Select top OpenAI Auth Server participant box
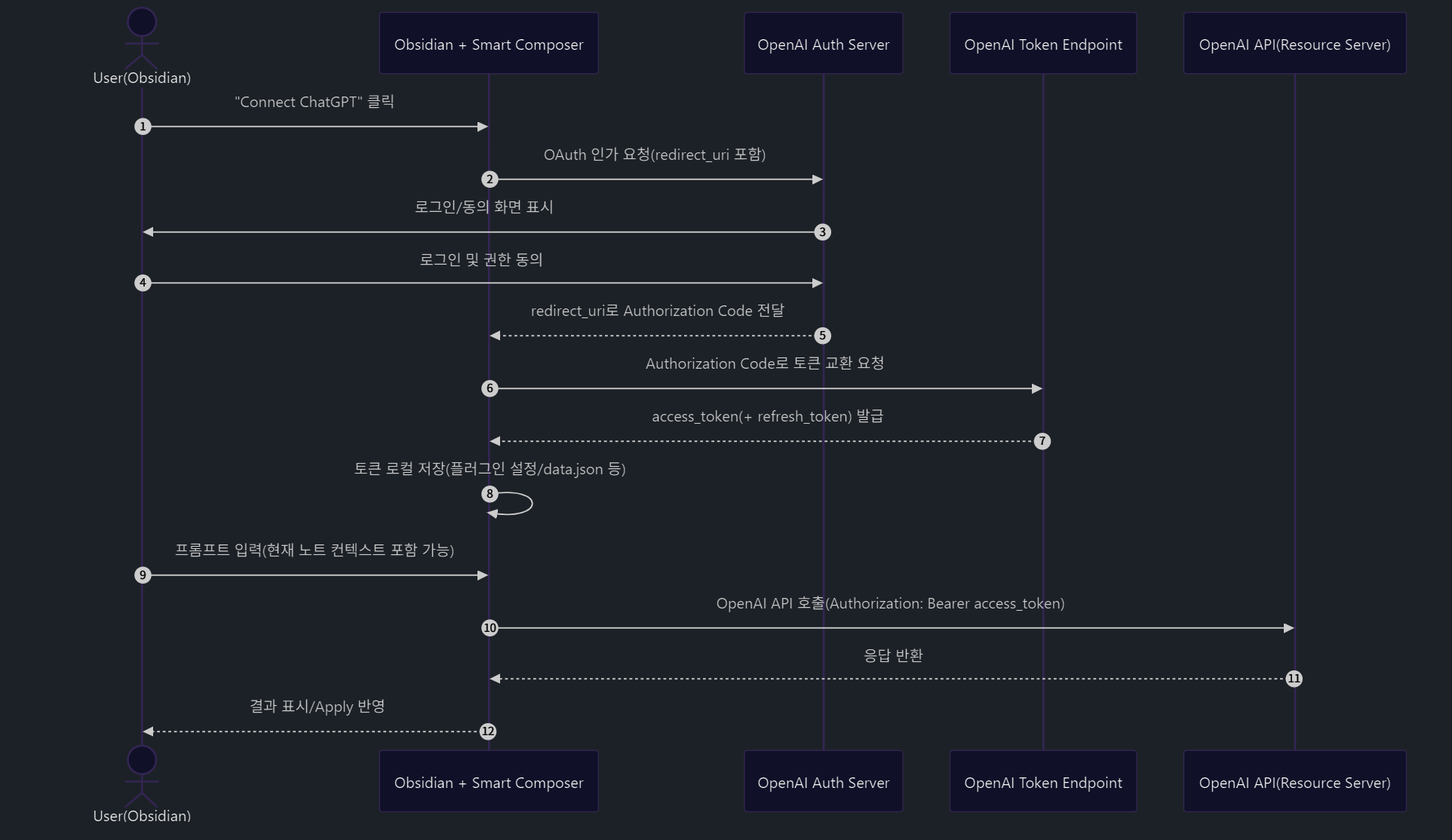The height and width of the screenshot is (840, 1452). (x=823, y=44)
